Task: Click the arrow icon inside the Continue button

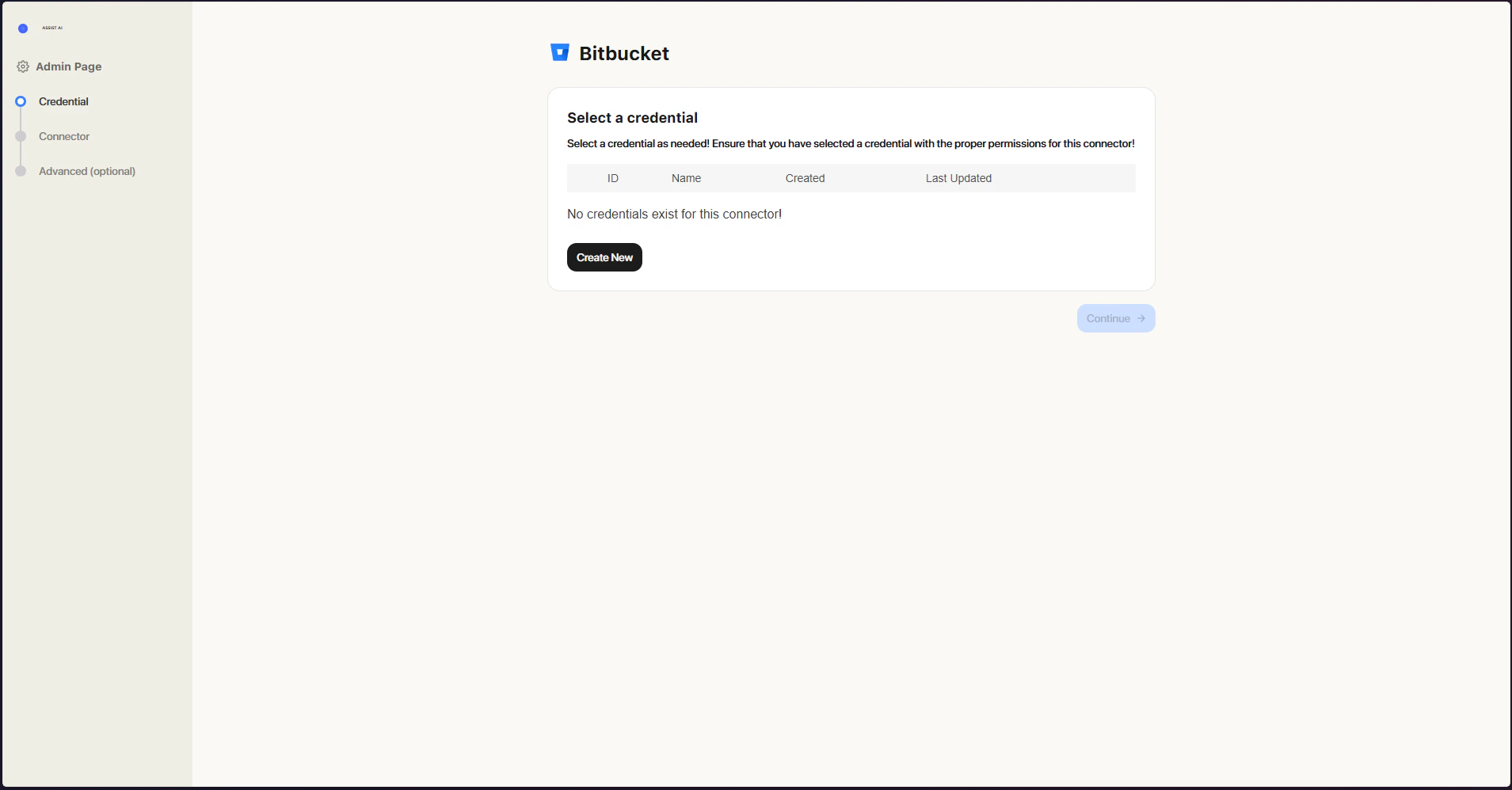Action: 1142,318
